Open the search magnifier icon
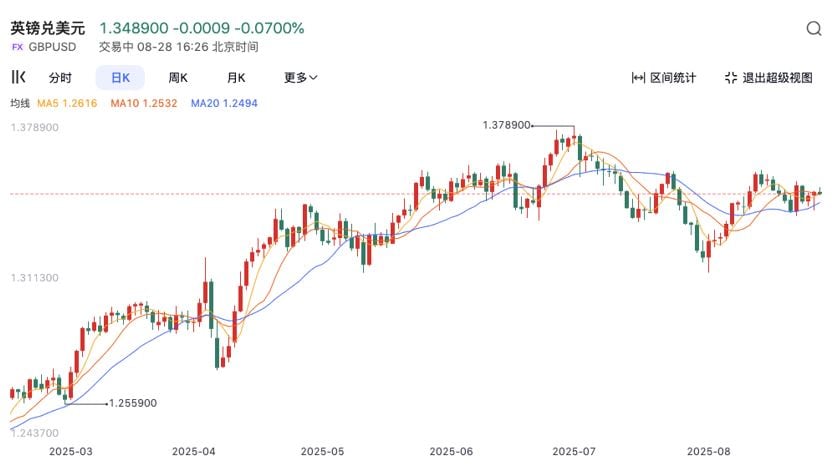The width and height of the screenshot is (835, 476). [x=814, y=29]
